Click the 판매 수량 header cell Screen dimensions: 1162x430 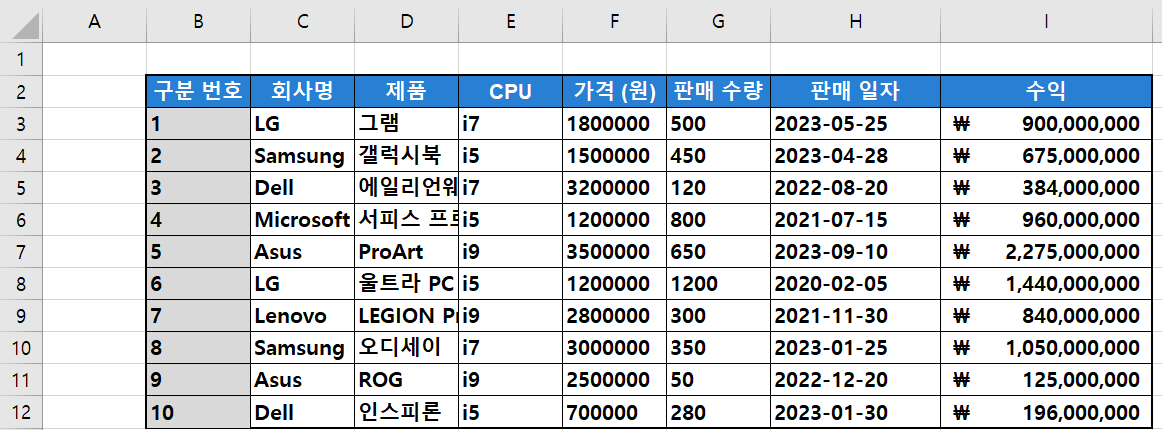pyautogui.click(x=718, y=91)
